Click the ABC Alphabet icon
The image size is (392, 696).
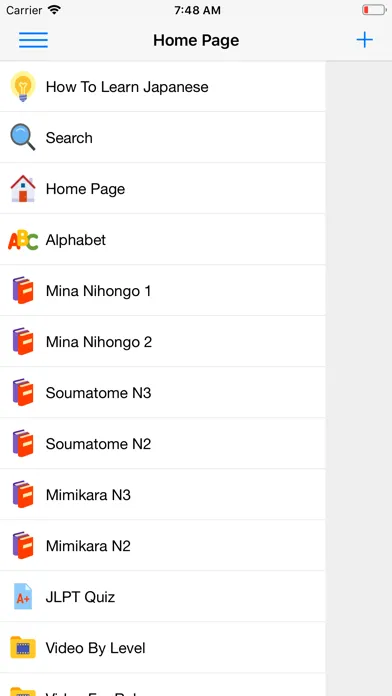point(23,240)
